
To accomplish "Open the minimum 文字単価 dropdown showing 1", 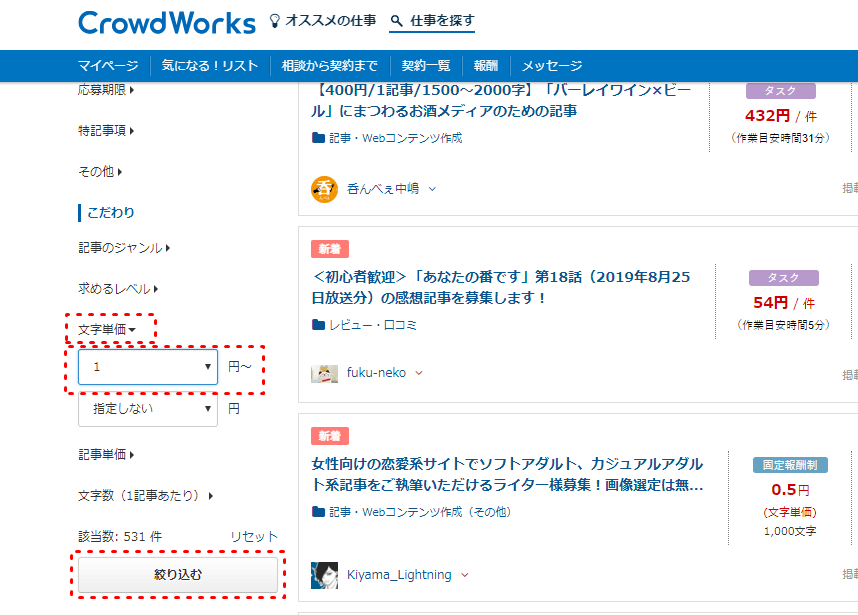I will (x=148, y=367).
